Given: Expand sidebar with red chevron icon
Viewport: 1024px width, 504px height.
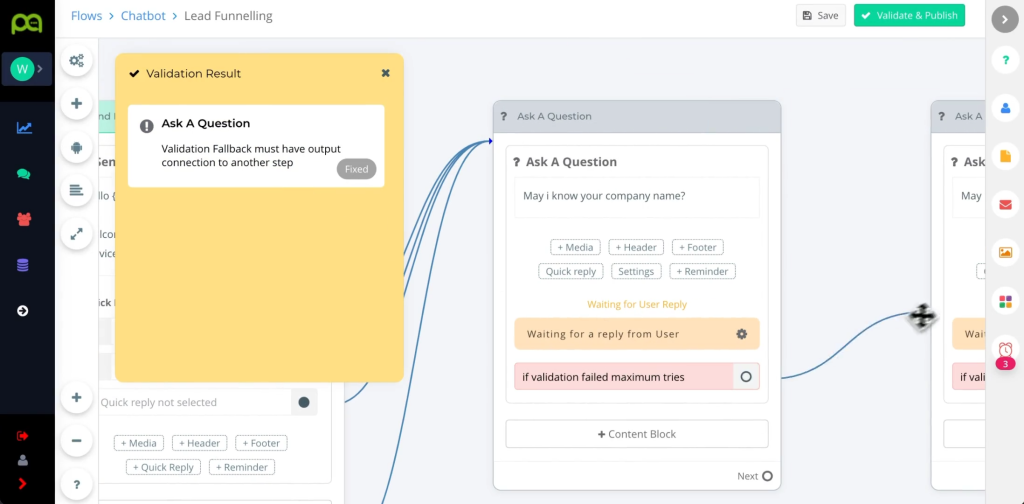Looking at the screenshot, I should pyautogui.click(x=22, y=484).
